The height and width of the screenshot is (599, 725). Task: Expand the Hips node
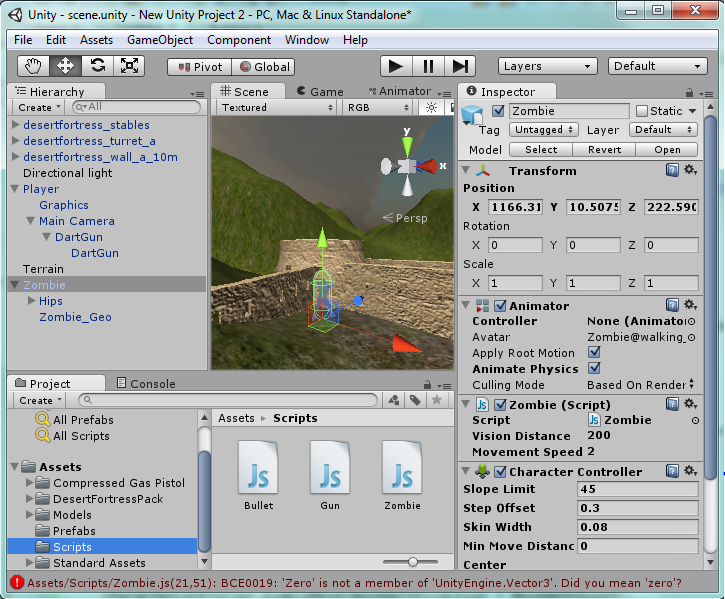(x=31, y=301)
